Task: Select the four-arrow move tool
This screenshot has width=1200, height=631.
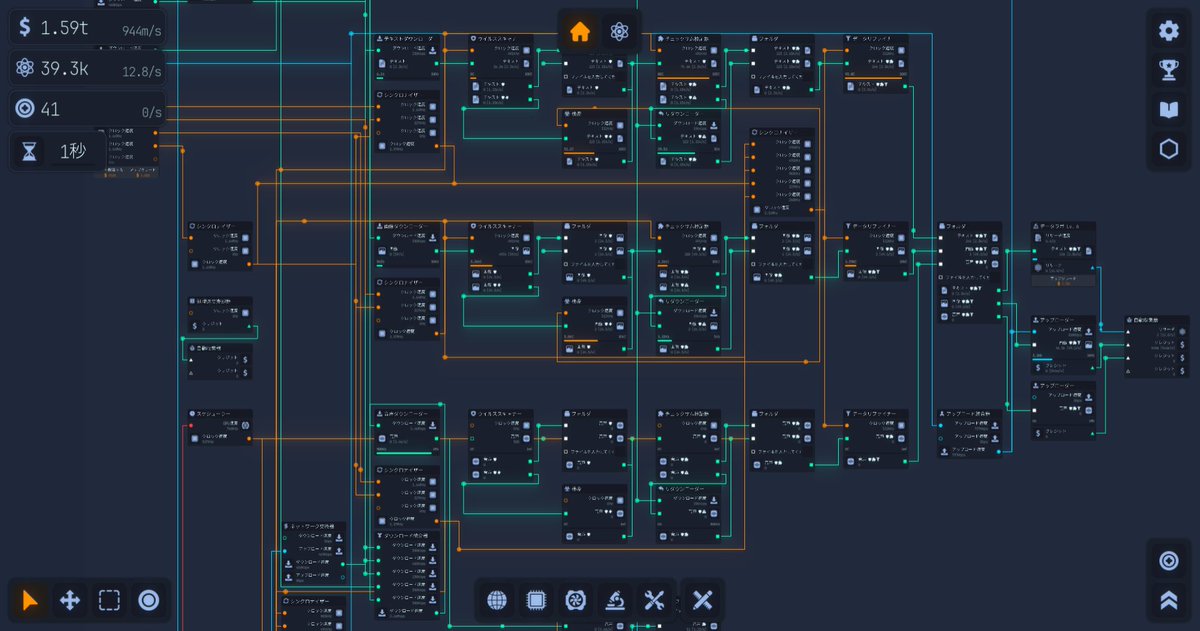Action: (x=70, y=600)
